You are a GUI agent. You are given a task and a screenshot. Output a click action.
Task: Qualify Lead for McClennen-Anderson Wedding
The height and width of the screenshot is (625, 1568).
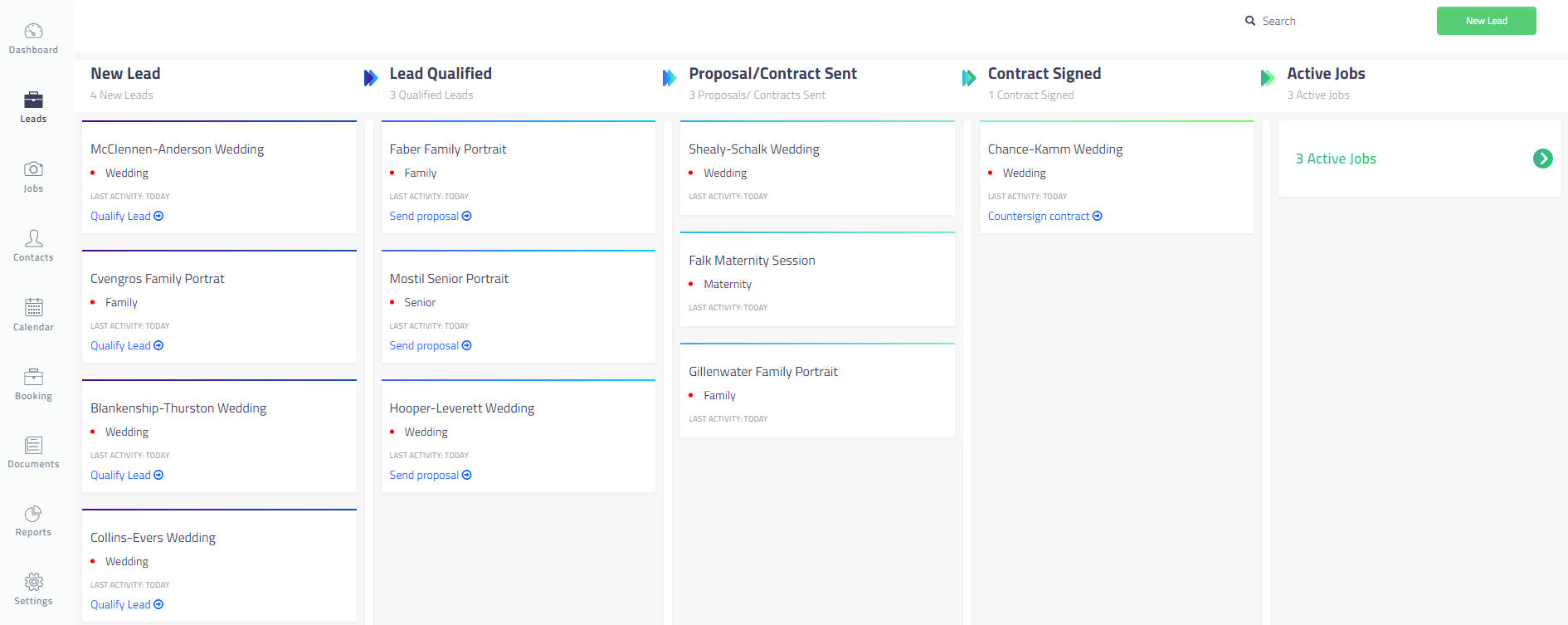pyautogui.click(x=126, y=215)
